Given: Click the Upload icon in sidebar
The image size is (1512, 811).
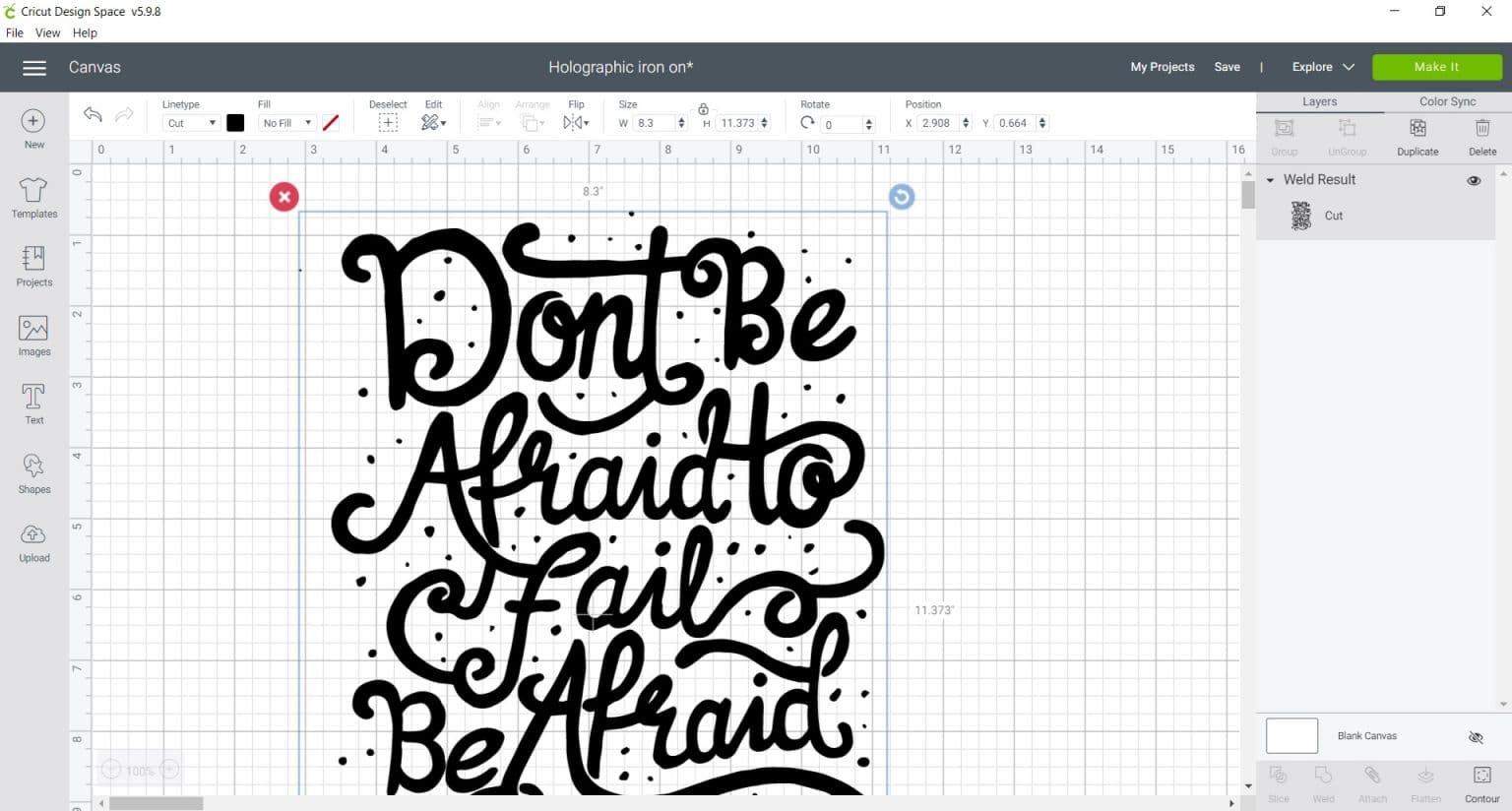Looking at the screenshot, I should point(33,541).
